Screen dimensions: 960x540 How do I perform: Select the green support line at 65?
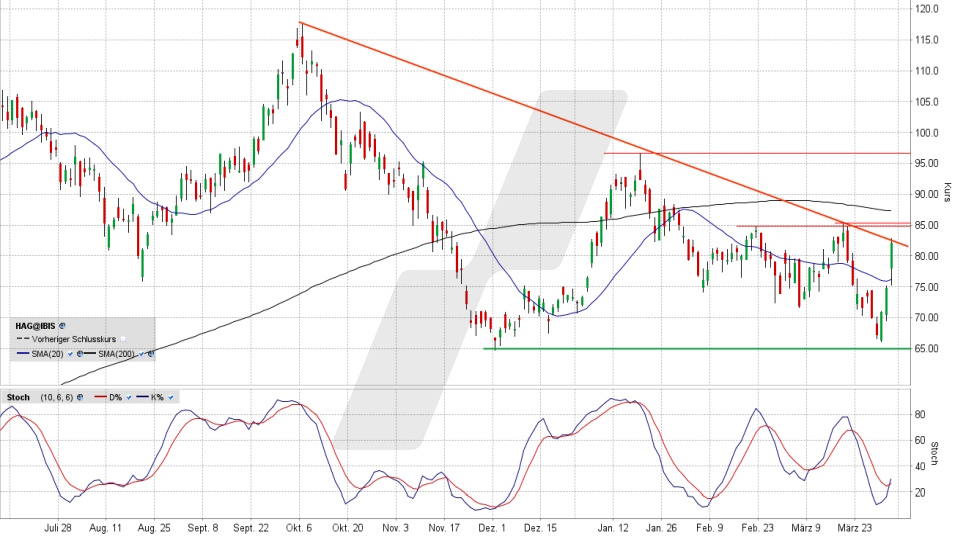(x=700, y=348)
